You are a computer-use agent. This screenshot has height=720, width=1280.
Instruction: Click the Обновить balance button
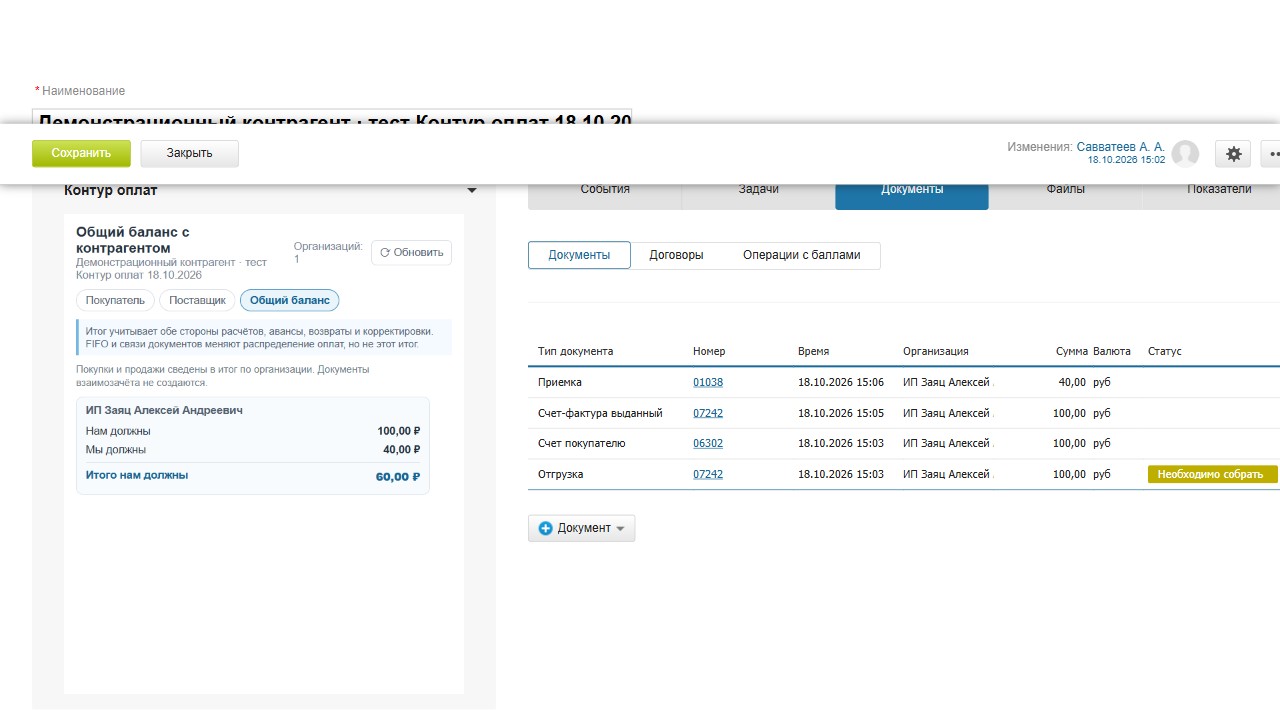[411, 253]
